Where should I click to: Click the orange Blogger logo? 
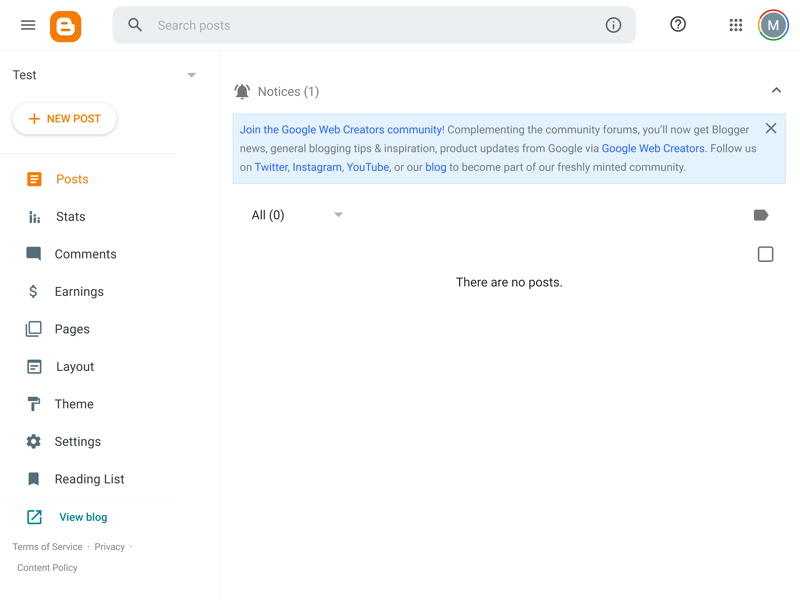[66, 26]
